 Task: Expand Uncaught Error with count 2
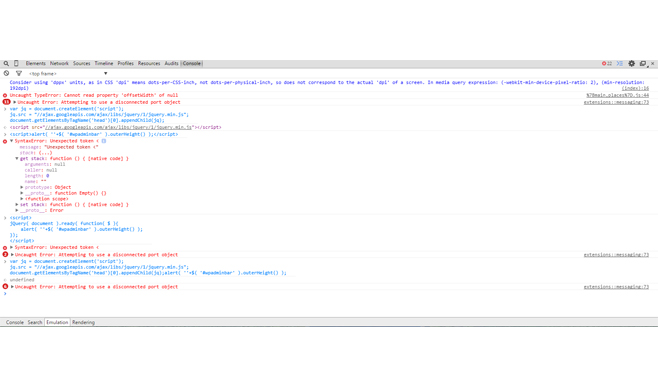pyautogui.click(x=12, y=254)
